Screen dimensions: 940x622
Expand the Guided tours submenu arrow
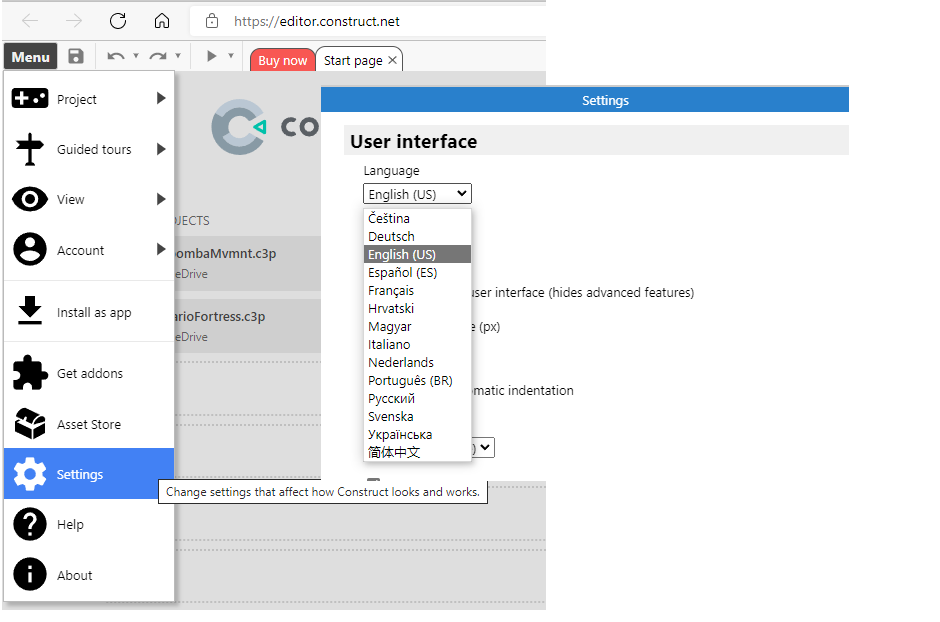161,149
